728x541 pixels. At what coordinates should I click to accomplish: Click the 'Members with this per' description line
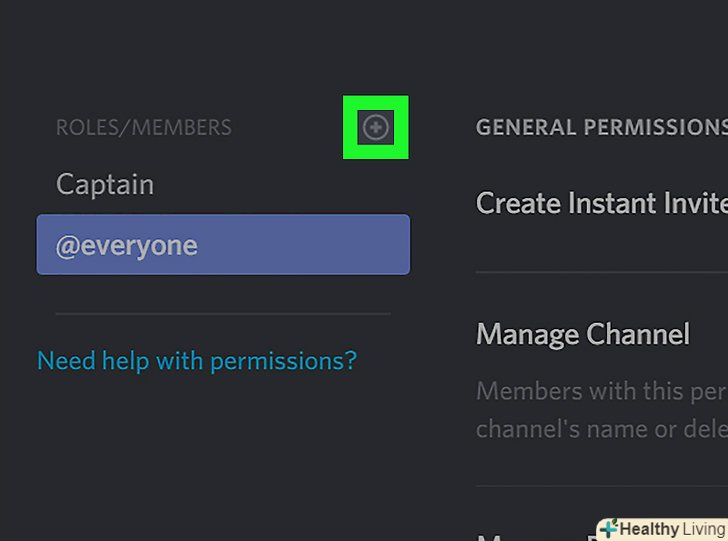tap(601, 390)
